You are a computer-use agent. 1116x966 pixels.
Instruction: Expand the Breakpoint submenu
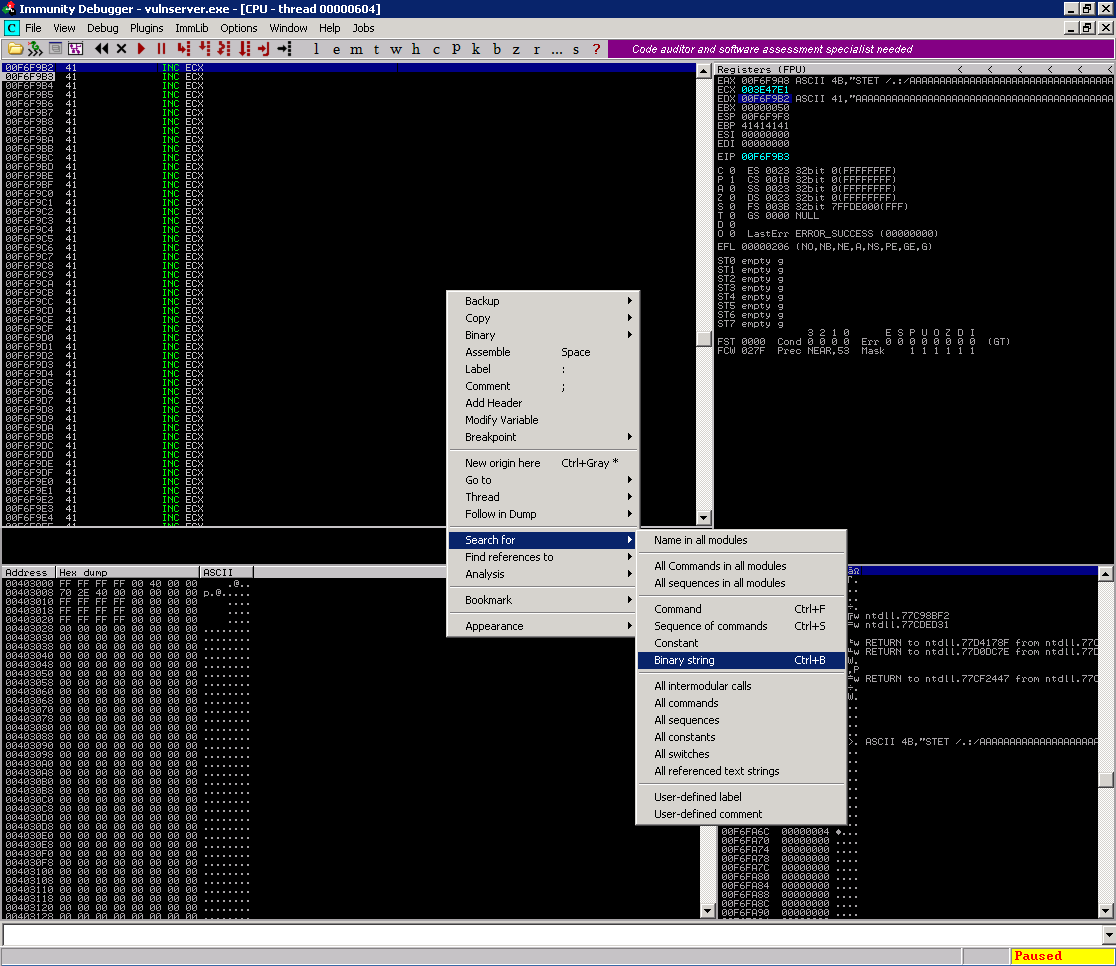543,437
